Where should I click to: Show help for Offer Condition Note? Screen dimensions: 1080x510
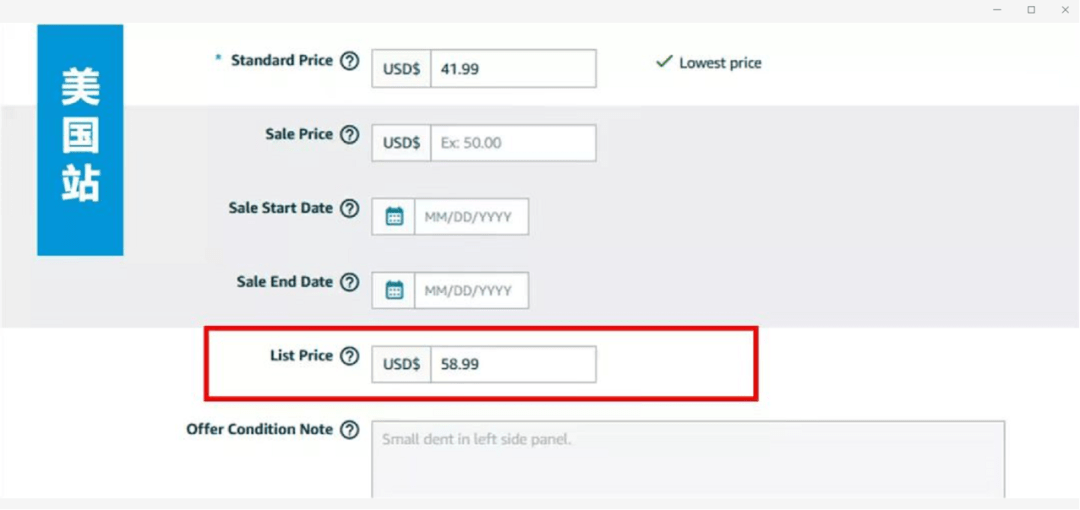click(x=349, y=430)
